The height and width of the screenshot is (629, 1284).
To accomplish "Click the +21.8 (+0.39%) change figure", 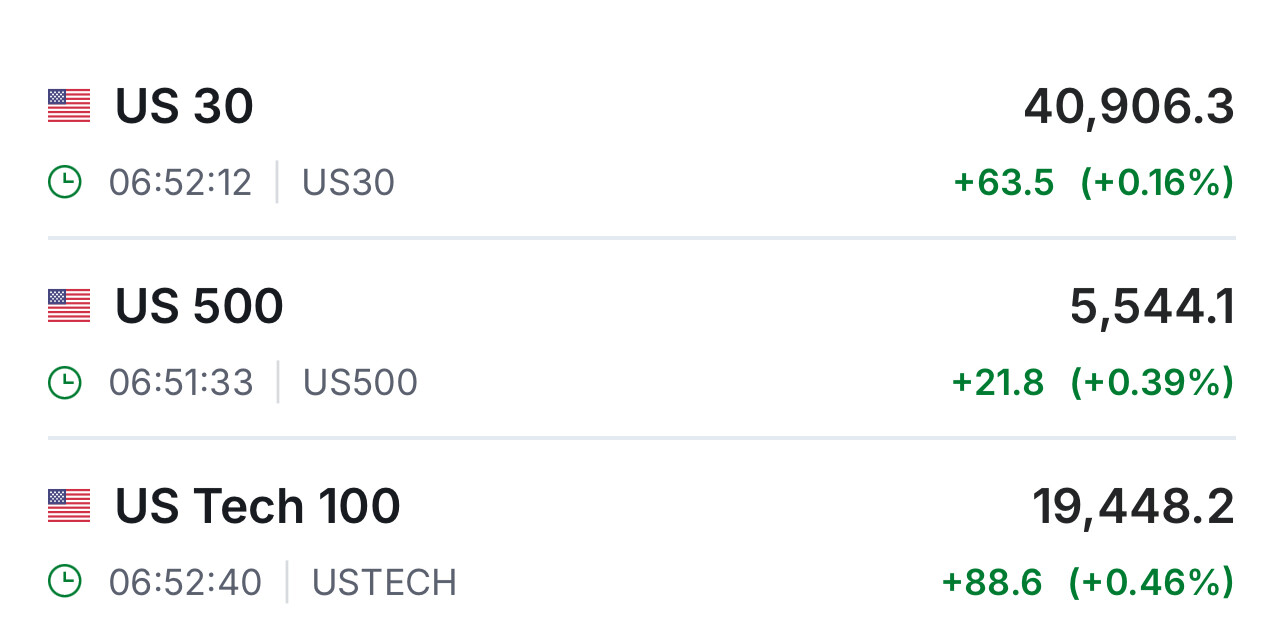I will (x=1092, y=382).
